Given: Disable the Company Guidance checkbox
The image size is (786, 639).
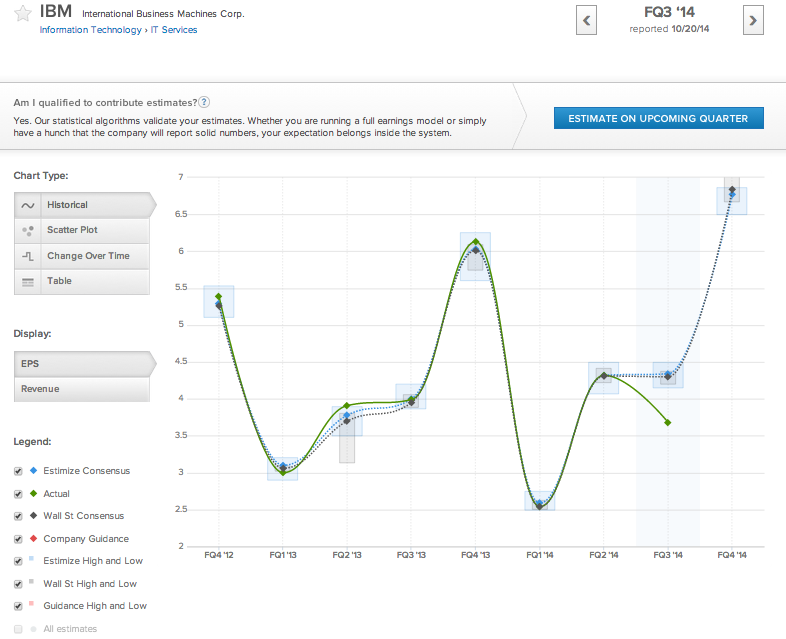Looking at the screenshot, I should click(18, 539).
